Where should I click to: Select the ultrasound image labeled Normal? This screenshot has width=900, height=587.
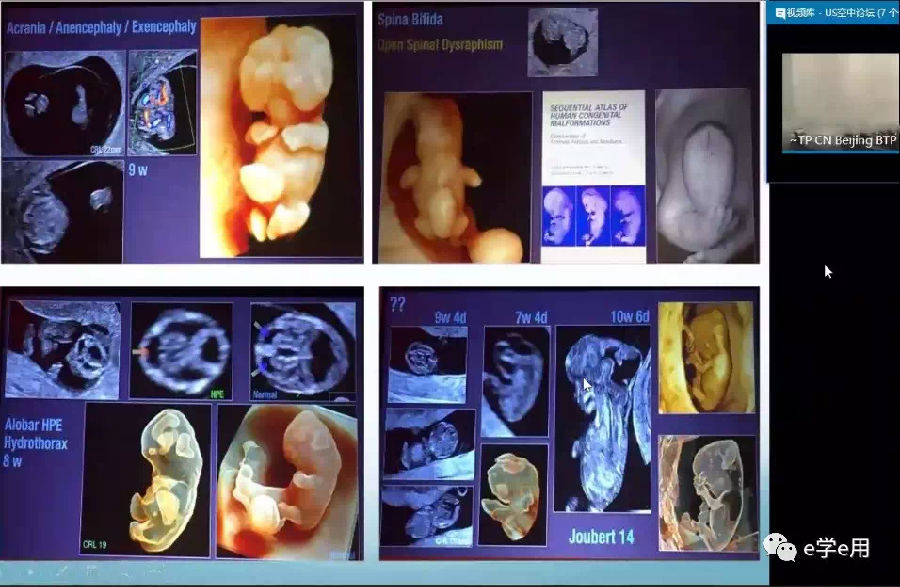[x=300, y=350]
